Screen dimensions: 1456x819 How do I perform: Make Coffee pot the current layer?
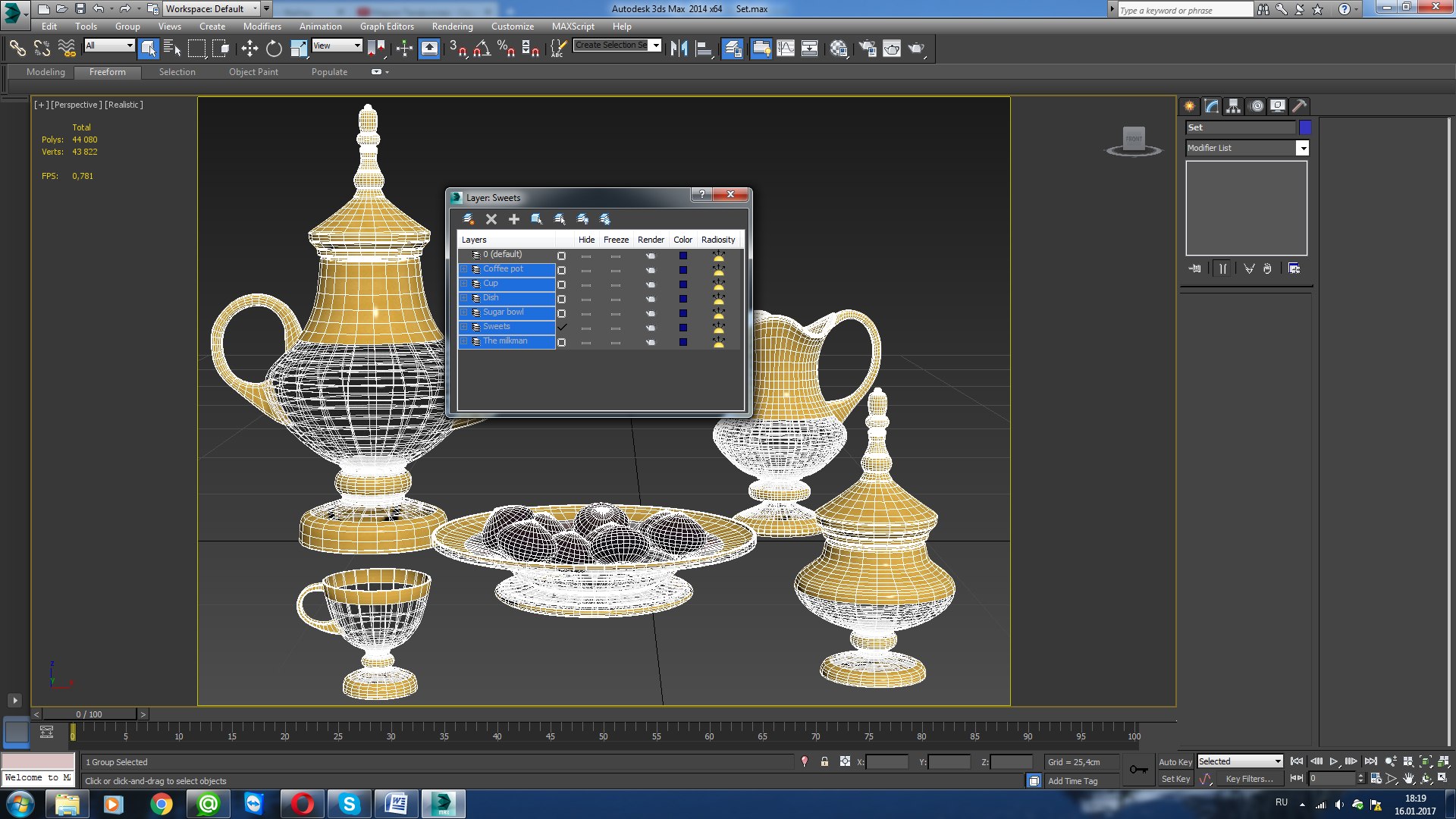[x=562, y=270]
